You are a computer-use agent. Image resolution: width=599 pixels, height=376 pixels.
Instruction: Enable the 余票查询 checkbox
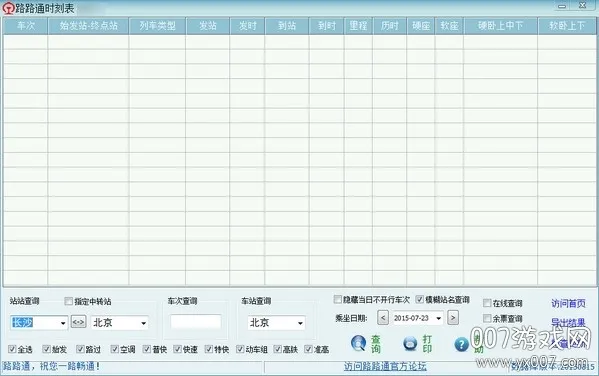(487, 318)
